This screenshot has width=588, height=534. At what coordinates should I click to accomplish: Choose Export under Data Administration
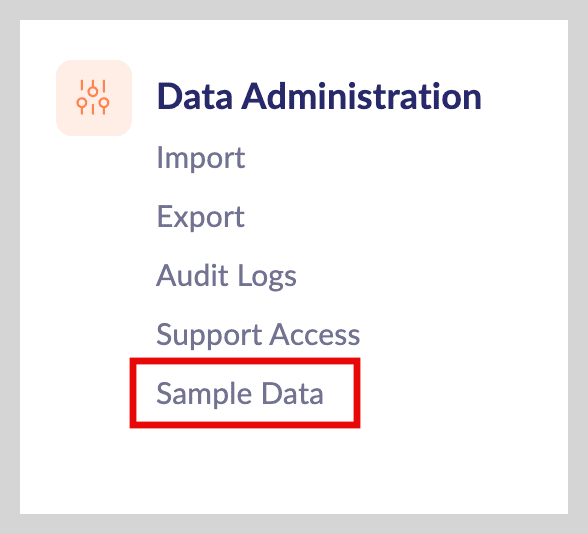[201, 217]
